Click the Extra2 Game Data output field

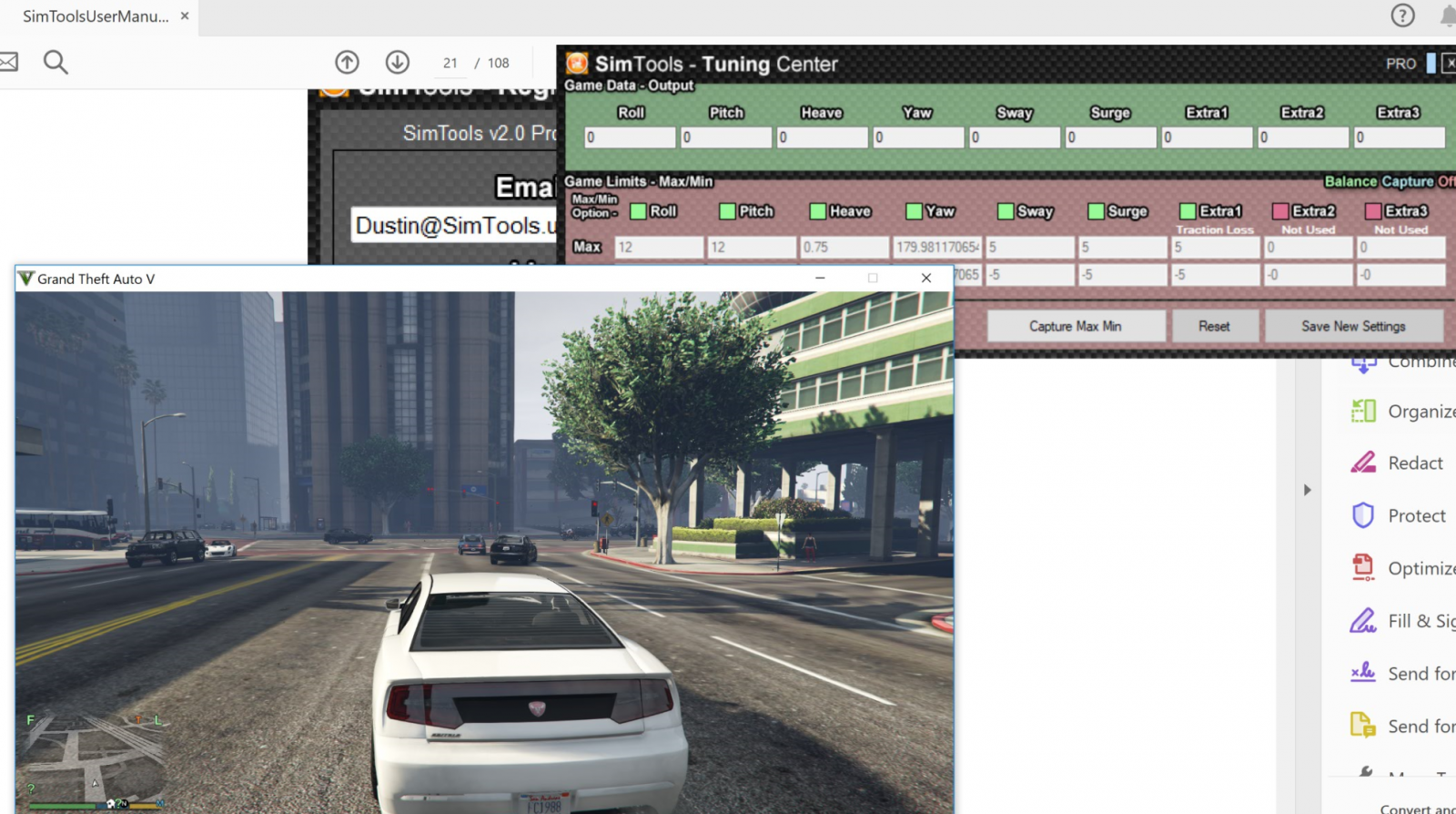pyautogui.click(x=1303, y=137)
